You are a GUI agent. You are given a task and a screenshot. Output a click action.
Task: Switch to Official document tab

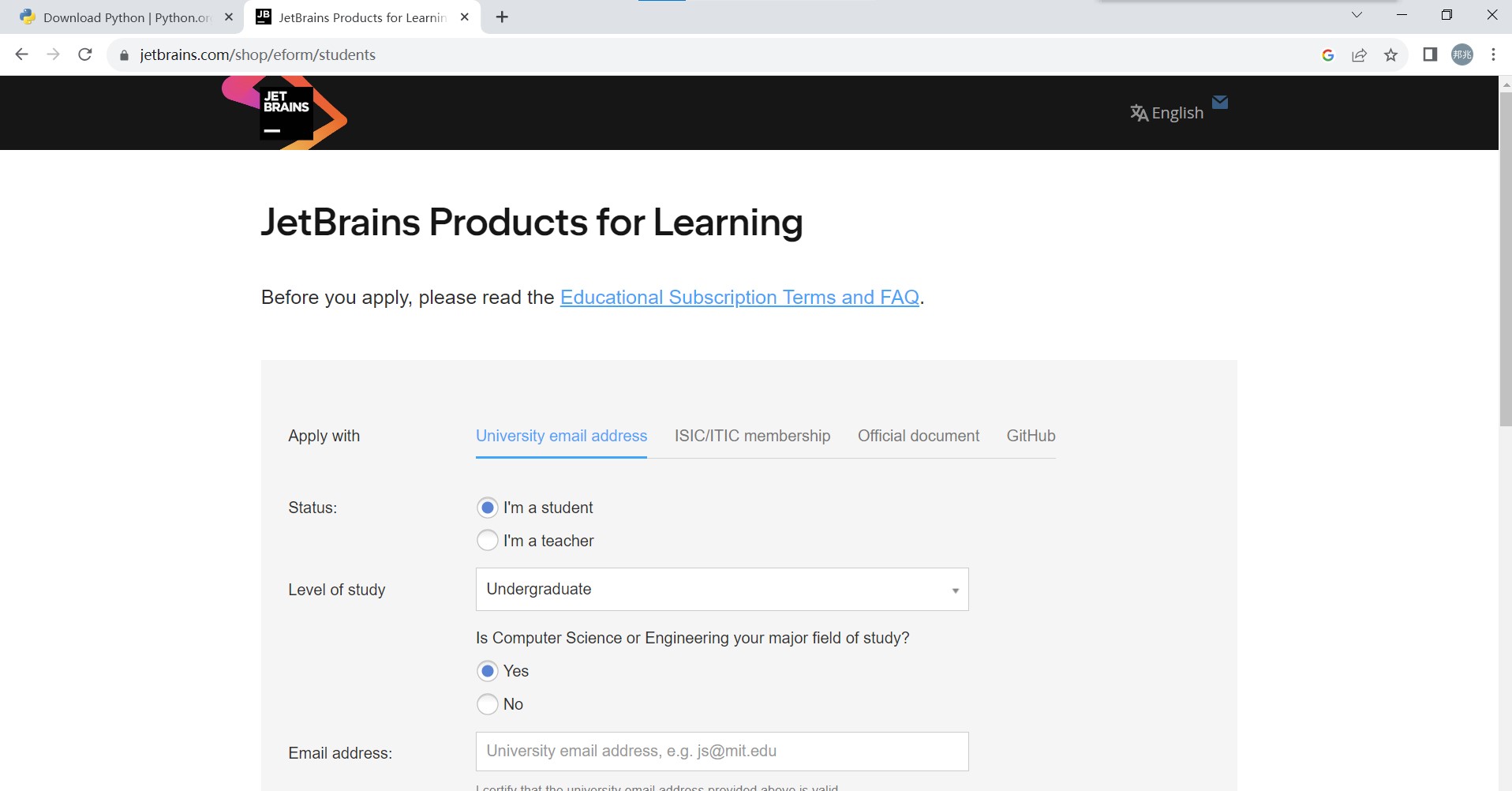point(919,436)
